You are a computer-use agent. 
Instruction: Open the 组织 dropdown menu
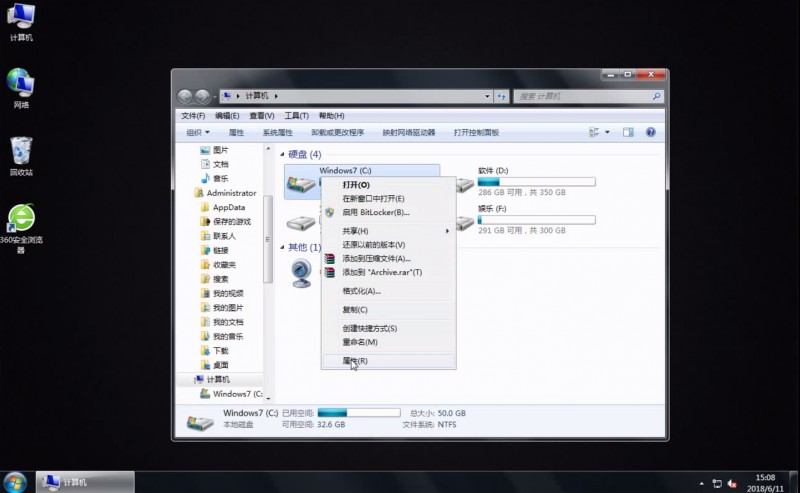pos(198,132)
